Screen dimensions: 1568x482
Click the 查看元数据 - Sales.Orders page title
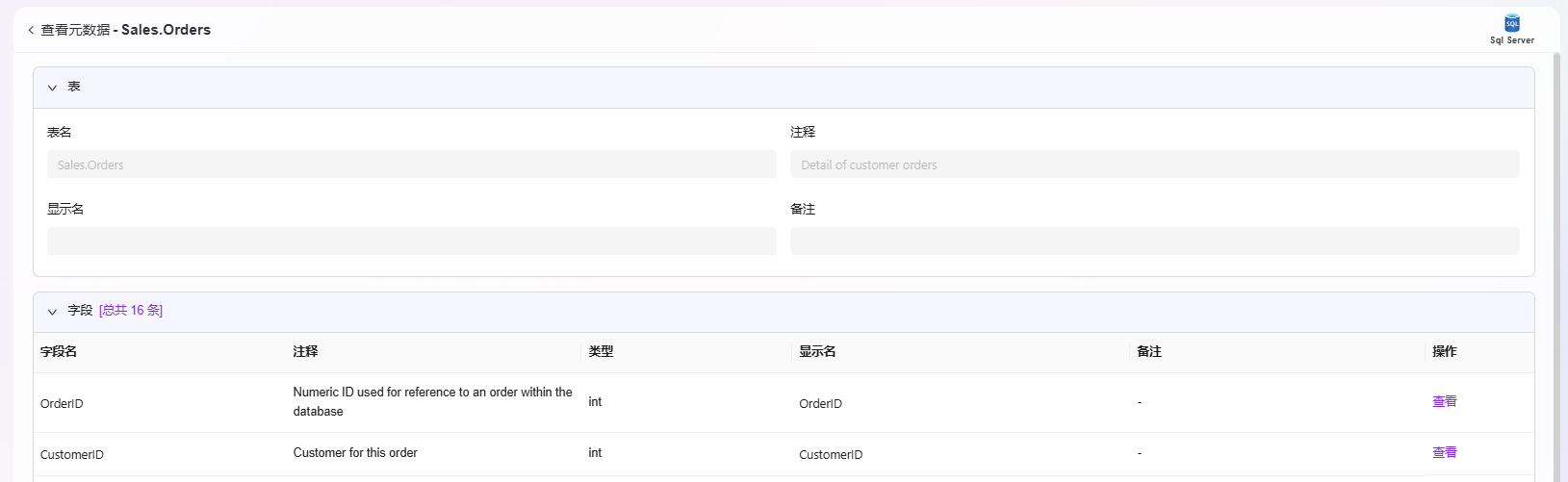point(125,30)
